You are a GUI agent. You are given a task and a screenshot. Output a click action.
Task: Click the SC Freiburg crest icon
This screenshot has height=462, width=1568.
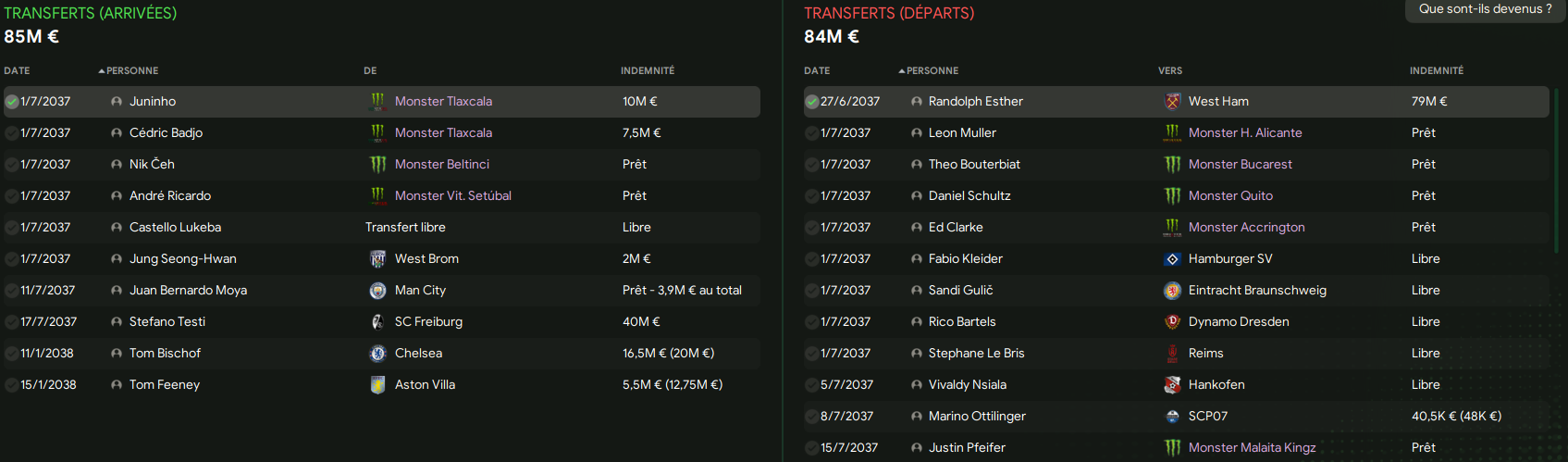point(377,322)
